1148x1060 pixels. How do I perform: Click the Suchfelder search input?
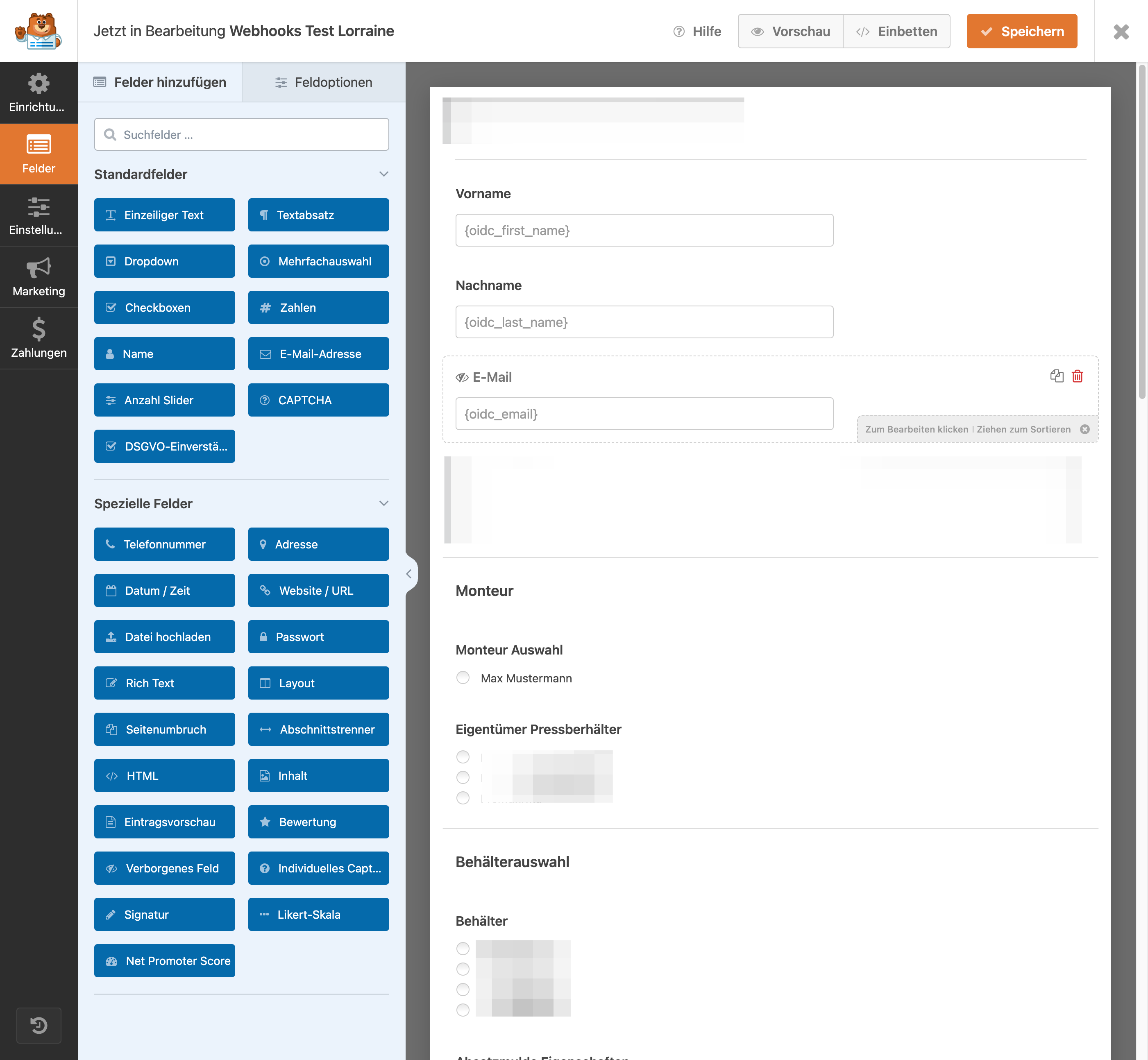[x=242, y=134]
